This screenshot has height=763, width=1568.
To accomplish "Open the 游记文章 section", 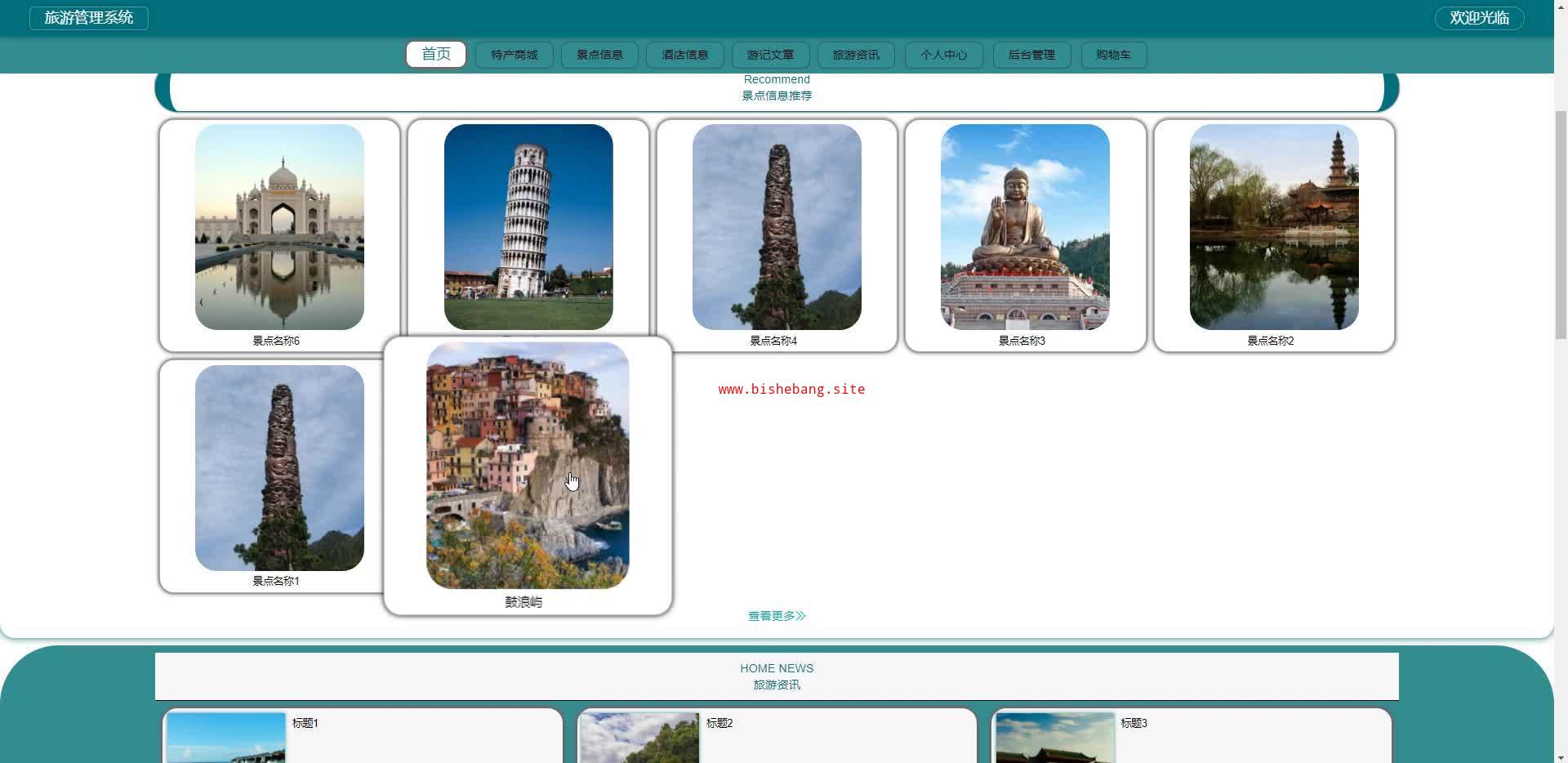I will click(770, 55).
